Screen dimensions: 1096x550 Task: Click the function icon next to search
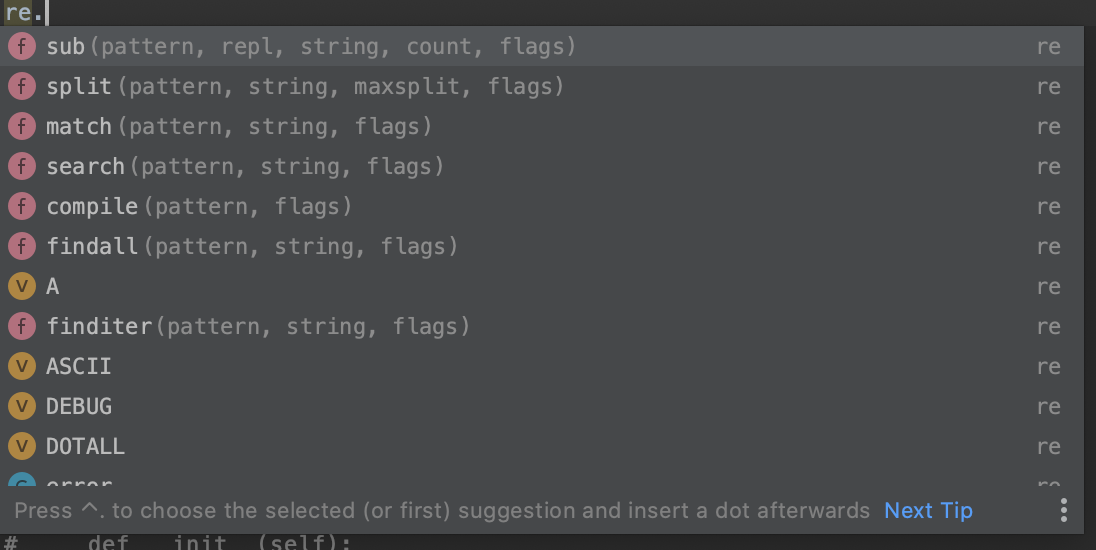point(21,167)
